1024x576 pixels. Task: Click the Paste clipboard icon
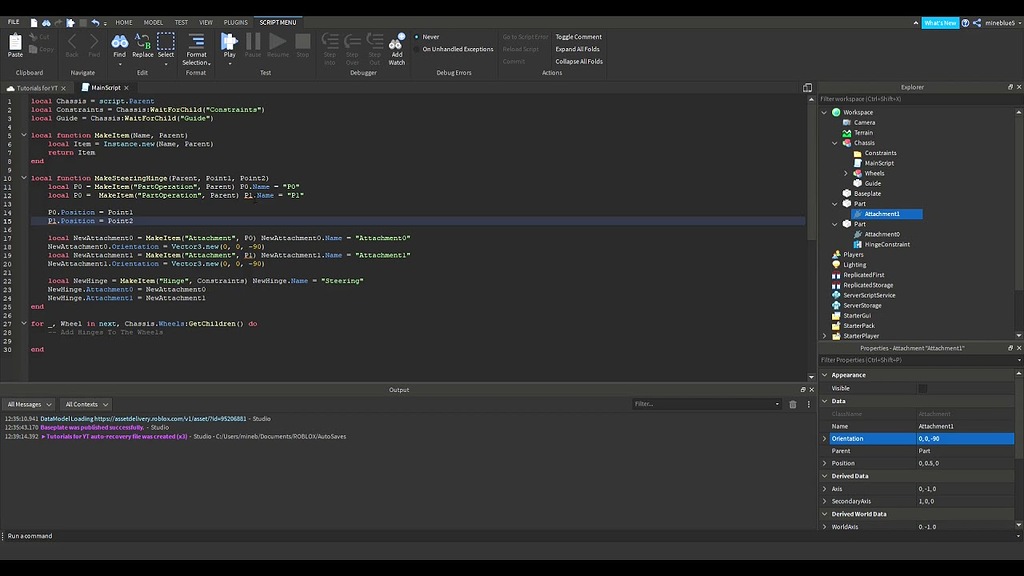coord(15,44)
